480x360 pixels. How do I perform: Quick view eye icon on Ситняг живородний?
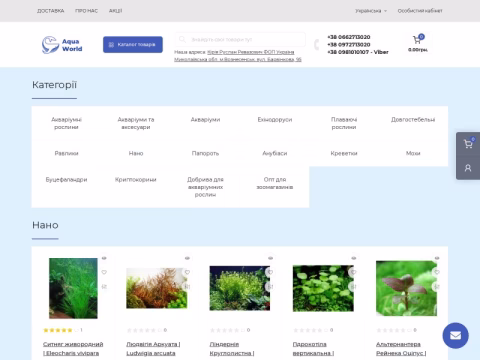pos(104,258)
